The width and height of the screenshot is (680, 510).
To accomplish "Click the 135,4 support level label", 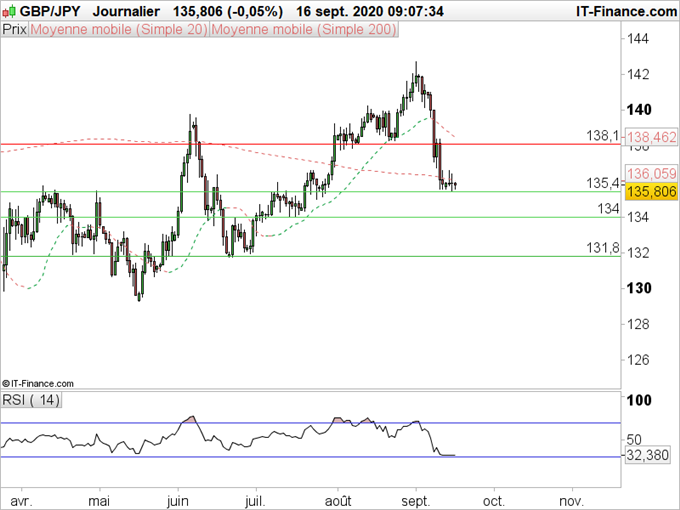I will click(603, 183).
